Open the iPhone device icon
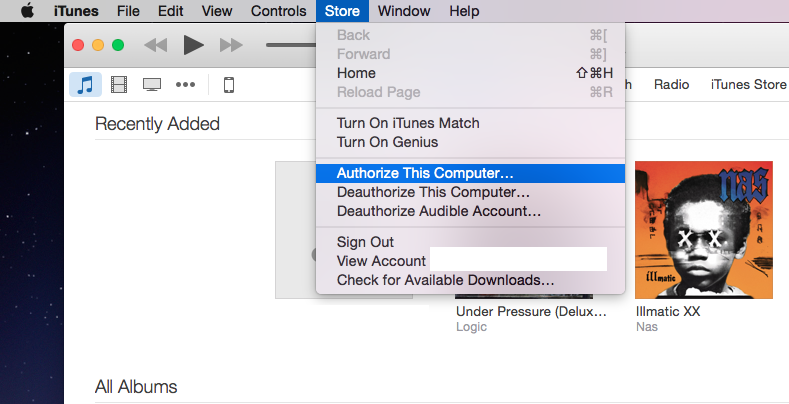Viewport: 789px width, 404px height. [228, 85]
